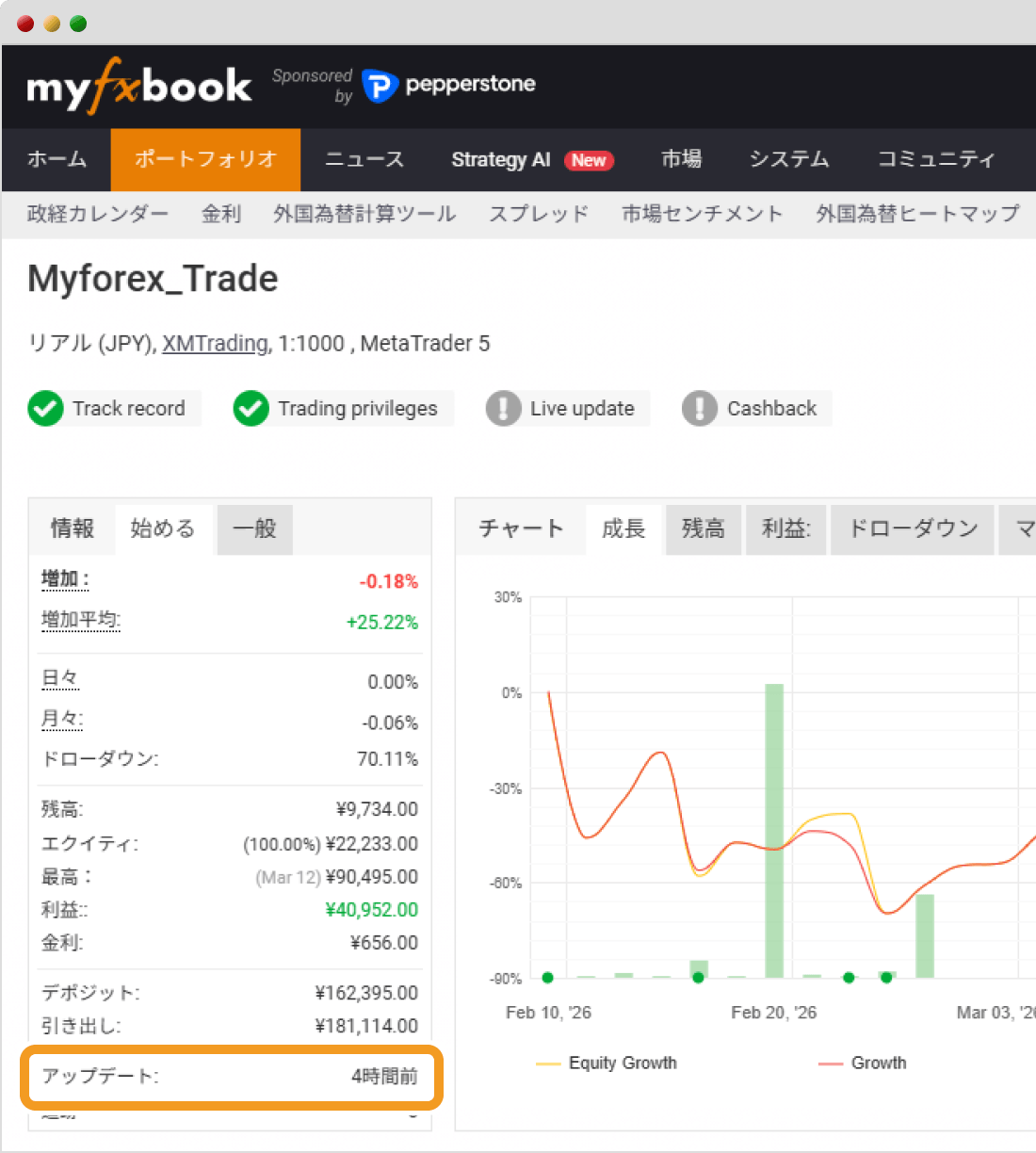The width and height of the screenshot is (1036, 1153).
Task: Follow the XMTrading broker link
Action: point(215,344)
